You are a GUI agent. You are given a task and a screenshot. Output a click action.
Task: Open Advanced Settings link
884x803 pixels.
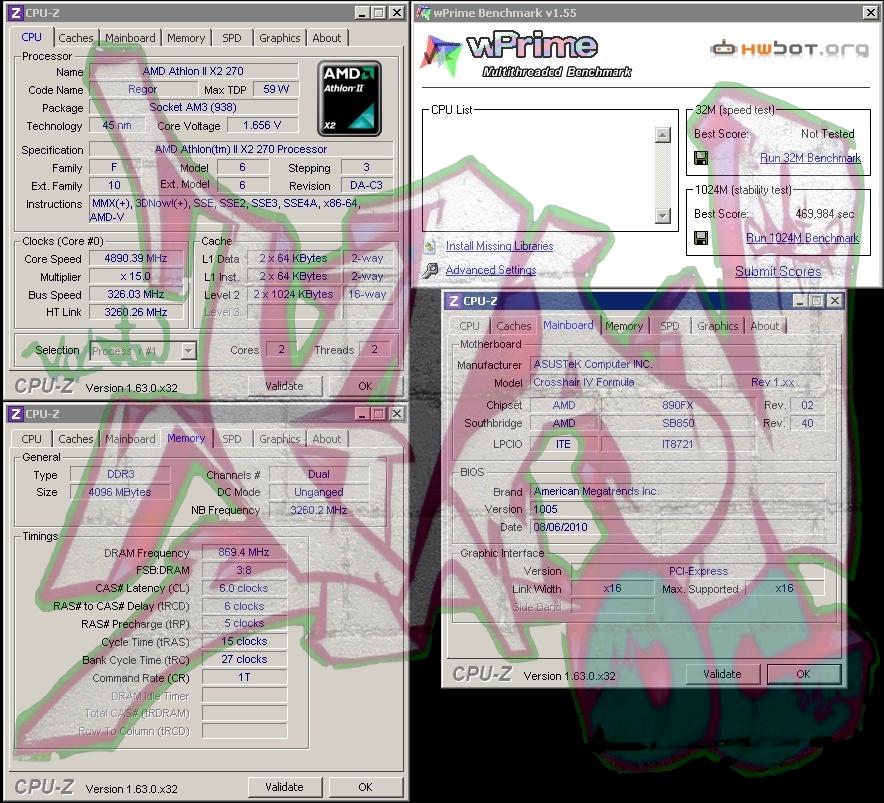point(490,270)
